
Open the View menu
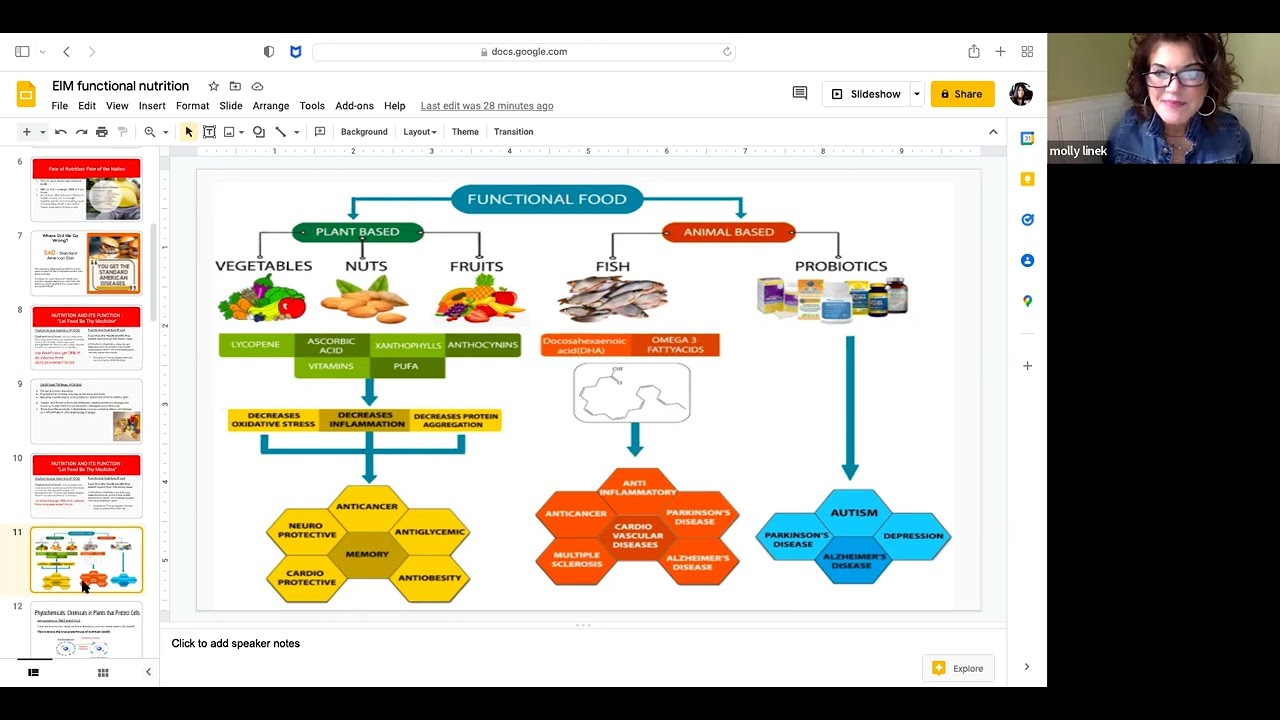click(x=117, y=106)
